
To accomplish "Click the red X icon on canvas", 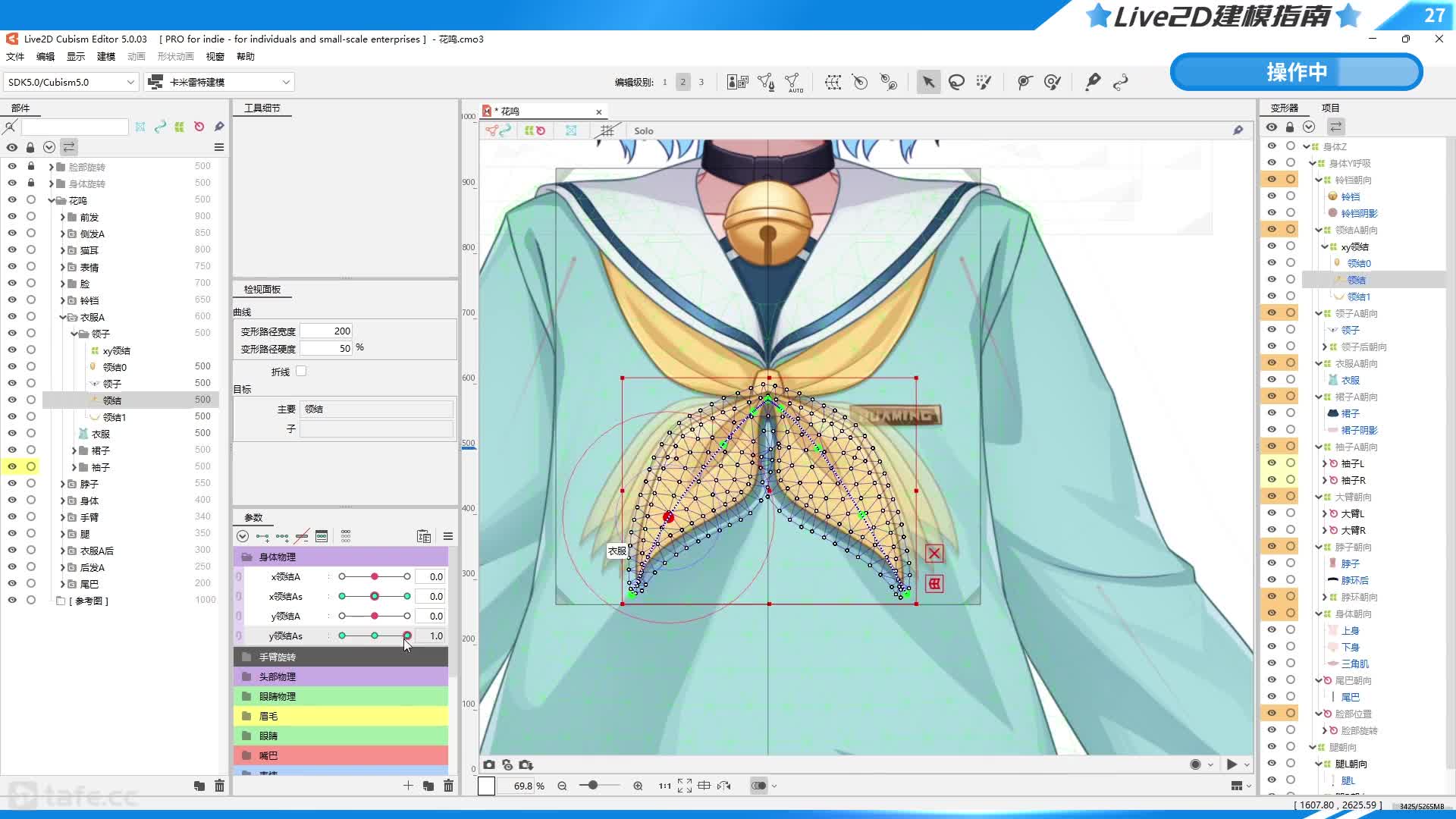I will (934, 554).
